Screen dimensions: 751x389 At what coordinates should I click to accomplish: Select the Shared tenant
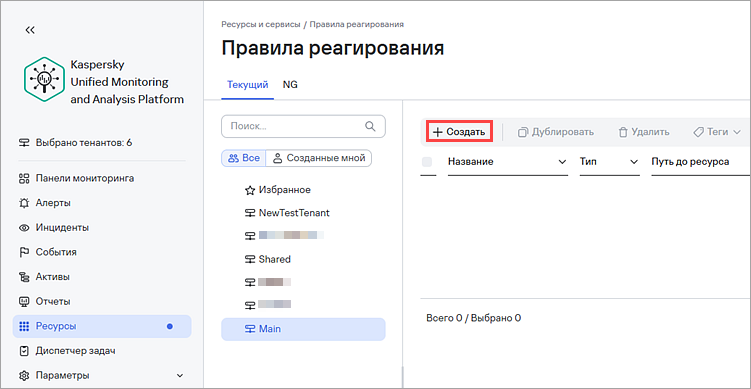click(274, 259)
